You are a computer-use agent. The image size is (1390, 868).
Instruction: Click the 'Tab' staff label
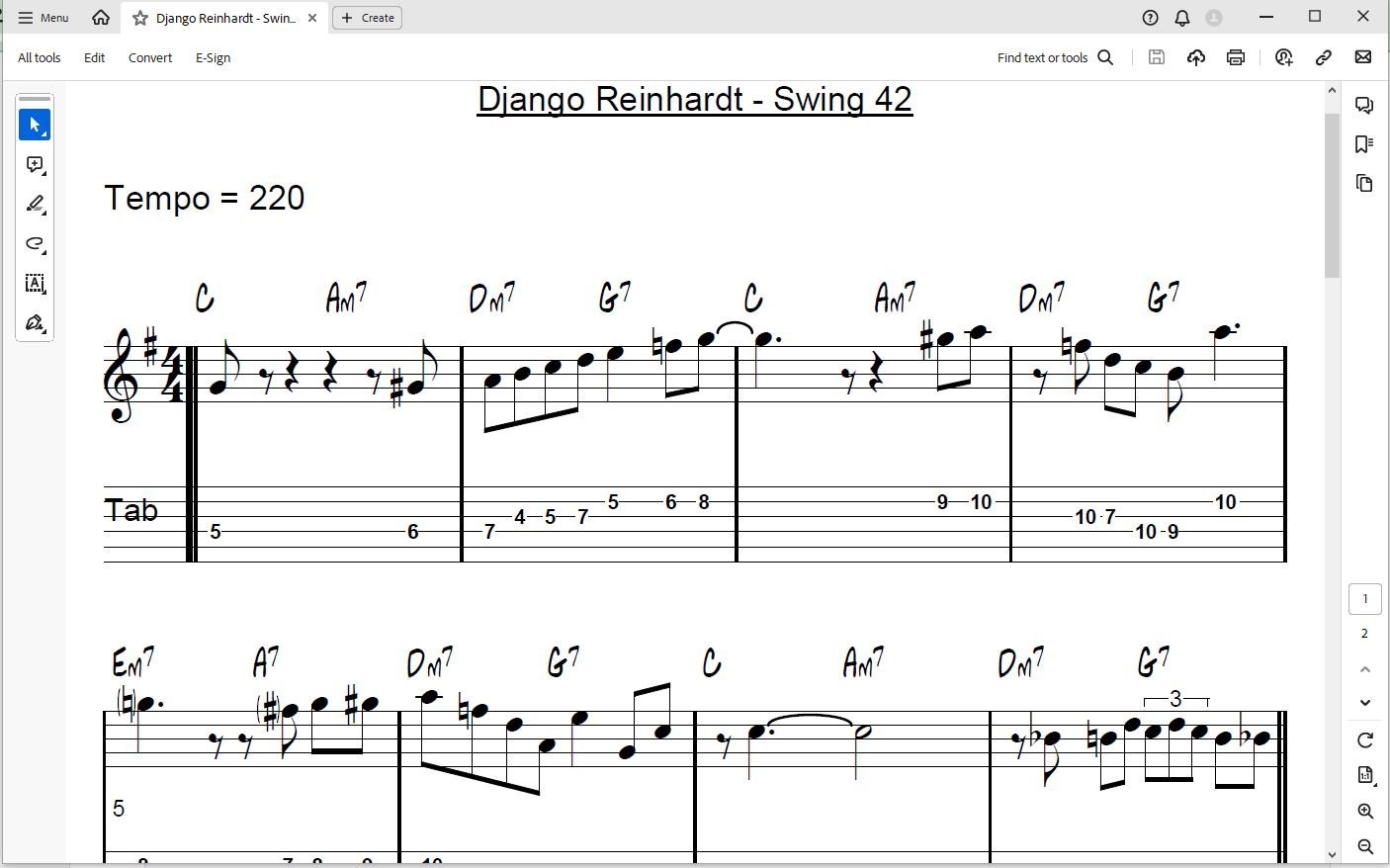point(131,510)
